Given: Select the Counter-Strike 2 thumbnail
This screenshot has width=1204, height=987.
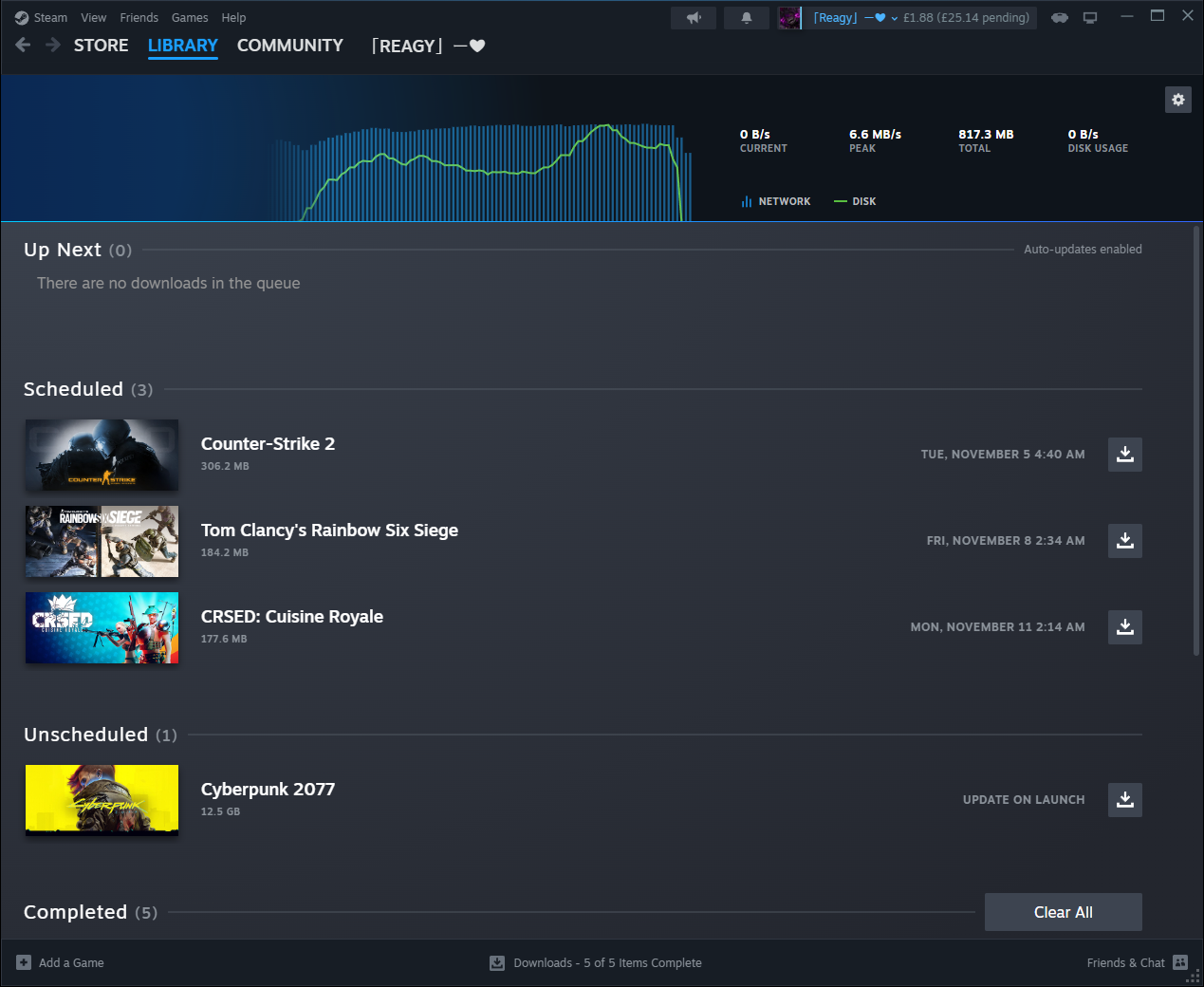Looking at the screenshot, I should pos(102,456).
